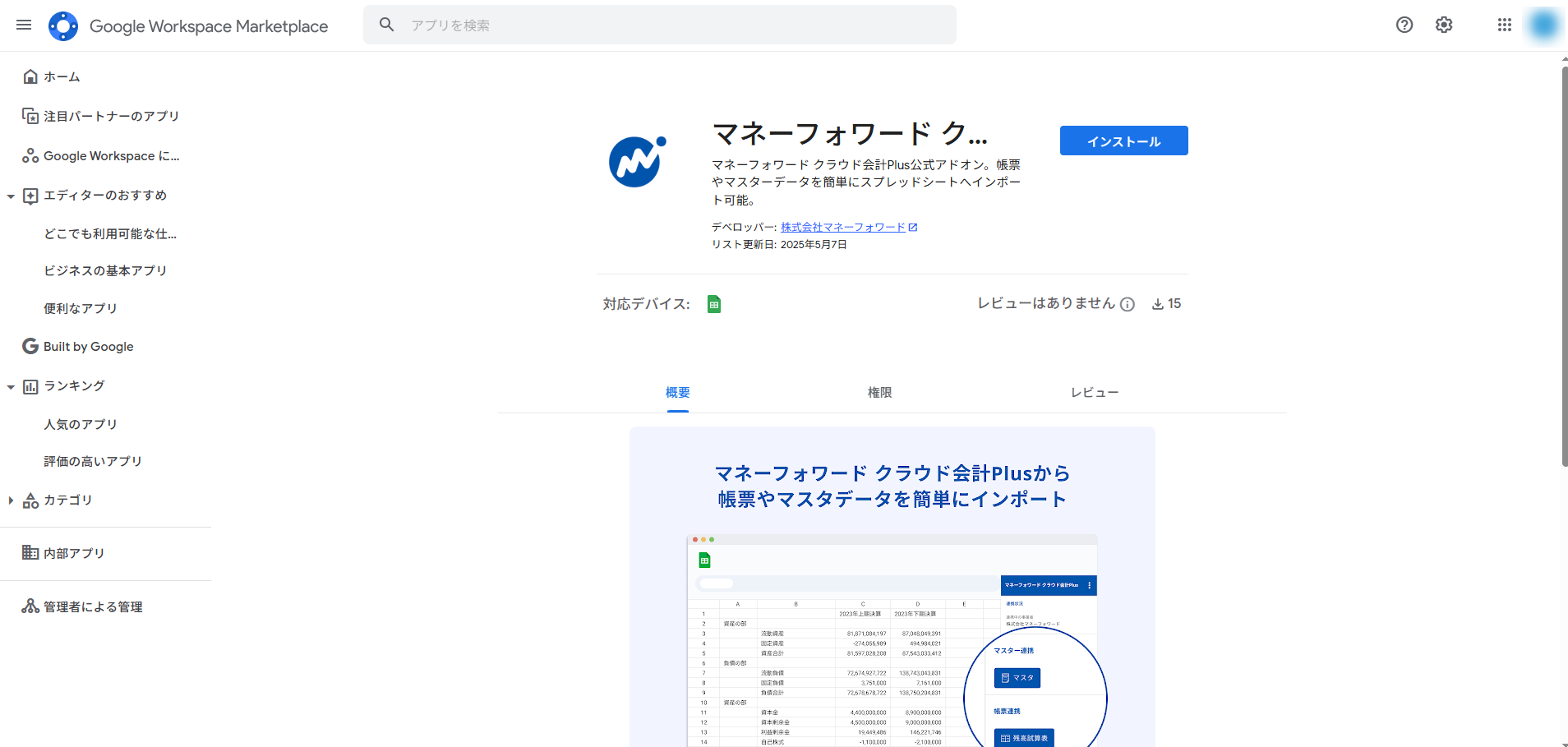Switch to the レビュー tab
The image size is (1568, 747).
pos(1095,393)
